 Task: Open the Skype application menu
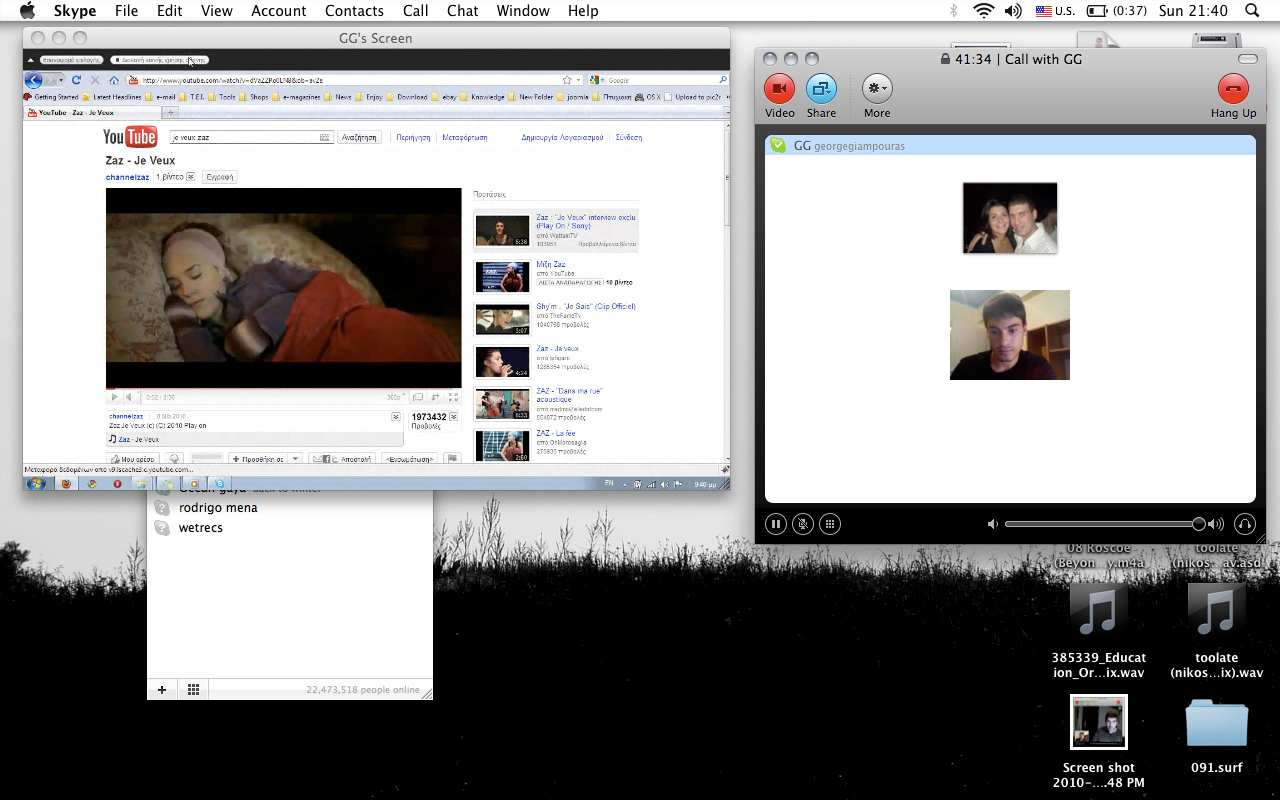pyautogui.click(x=74, y=11)
